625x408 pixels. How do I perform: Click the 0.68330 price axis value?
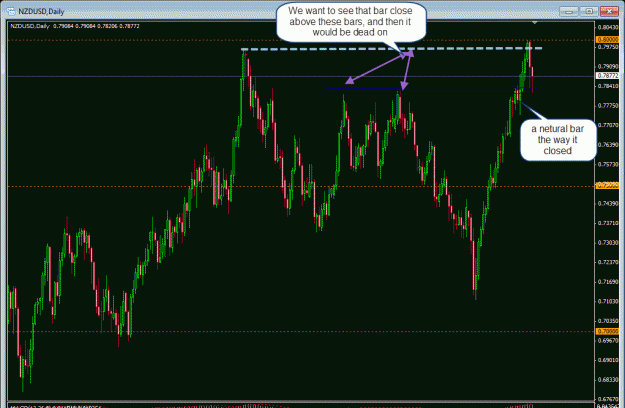(x=607, y=380)
